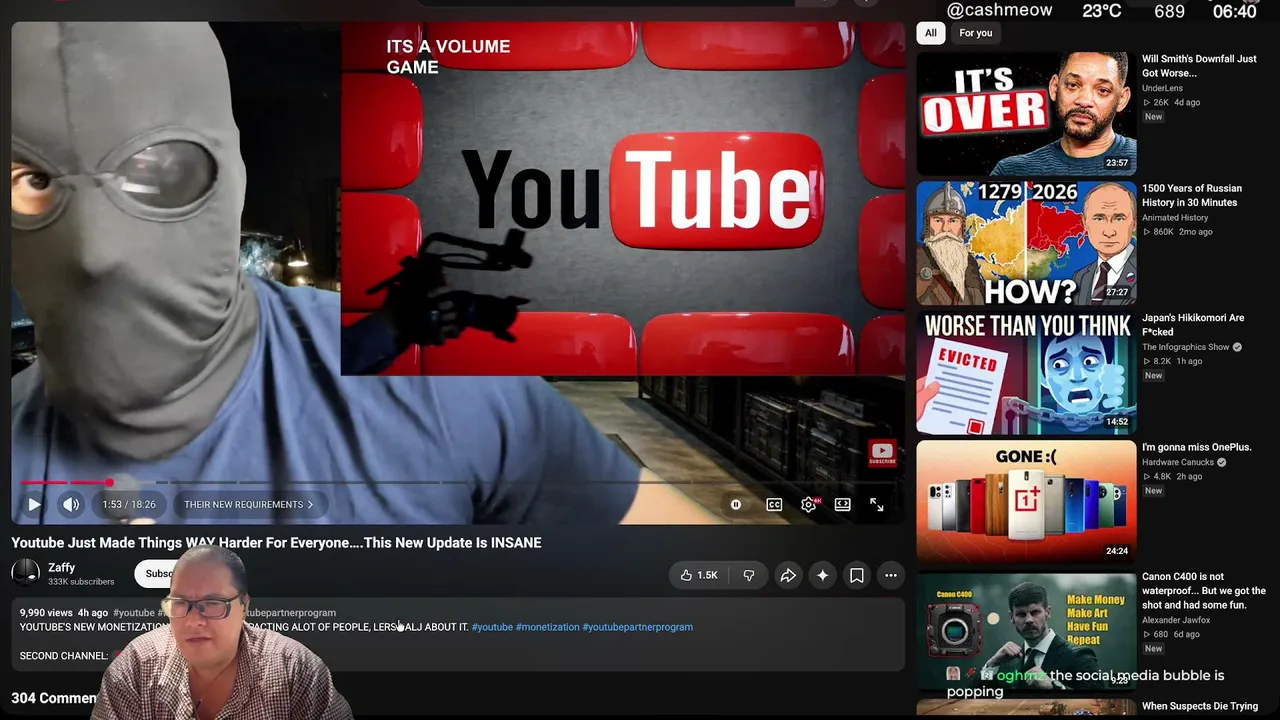Click the sparkle Ask icon beside Share
This screenshot has height=720, width=1280.
point(822,575)
